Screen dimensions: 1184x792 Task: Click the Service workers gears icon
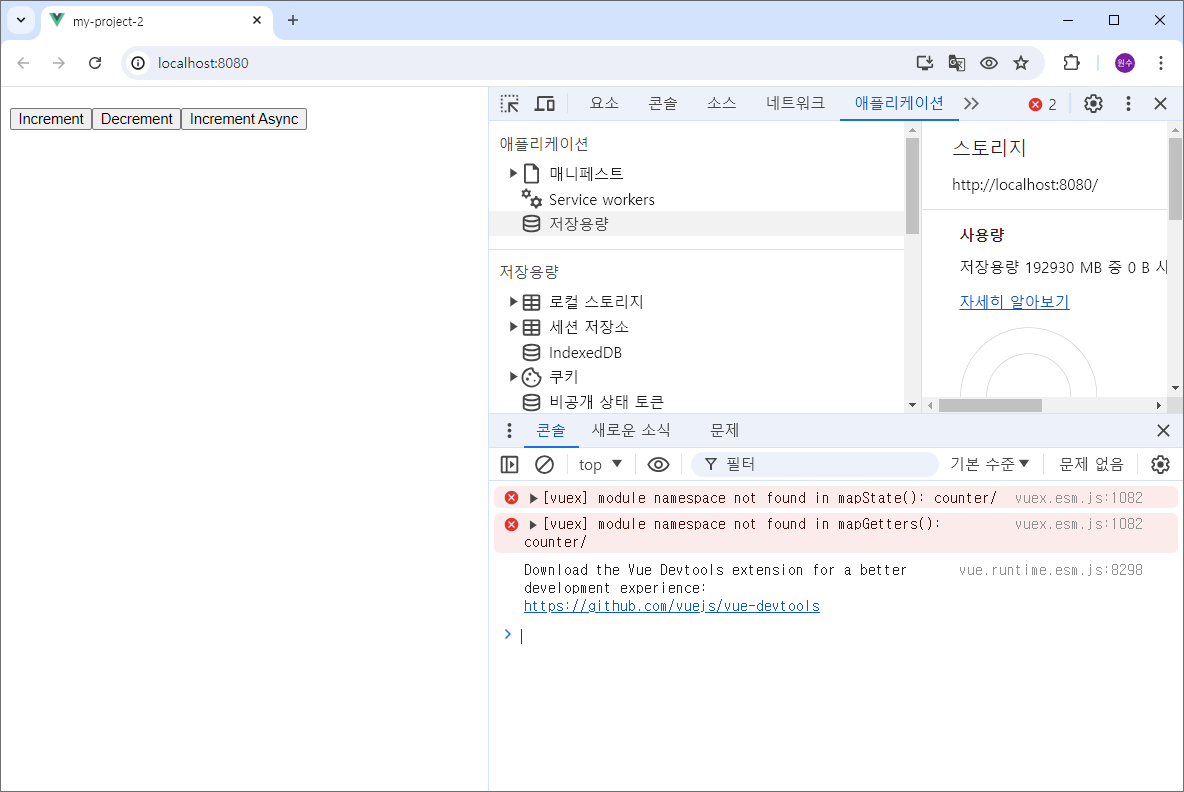pyautogui.click(x=532, y=199)
